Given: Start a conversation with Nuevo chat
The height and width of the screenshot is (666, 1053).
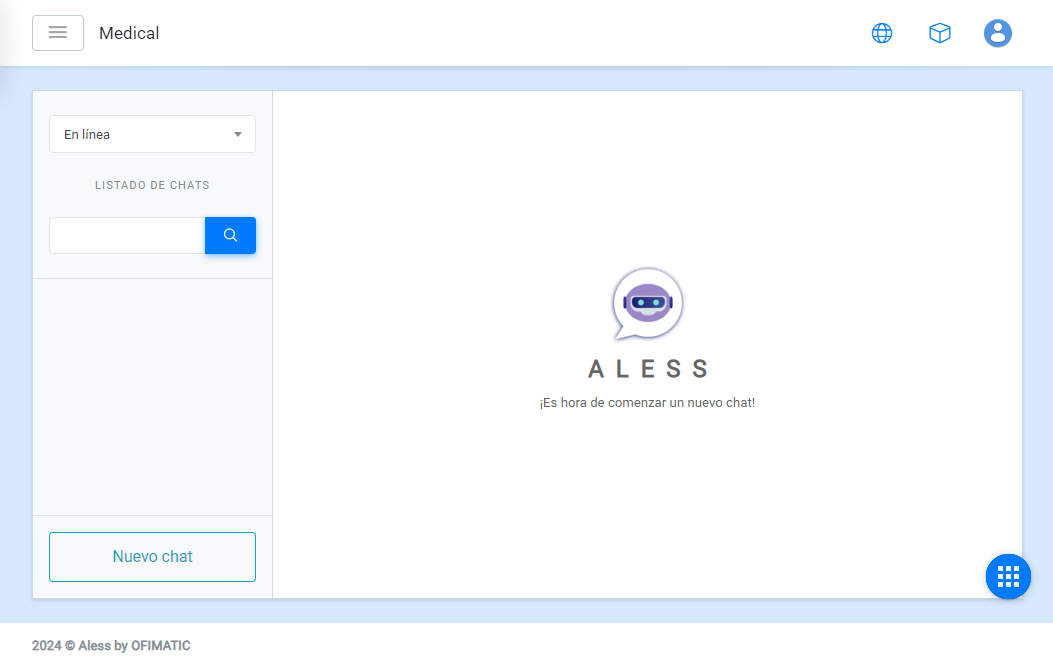Looking at the screenshot, I should point(152,557).
